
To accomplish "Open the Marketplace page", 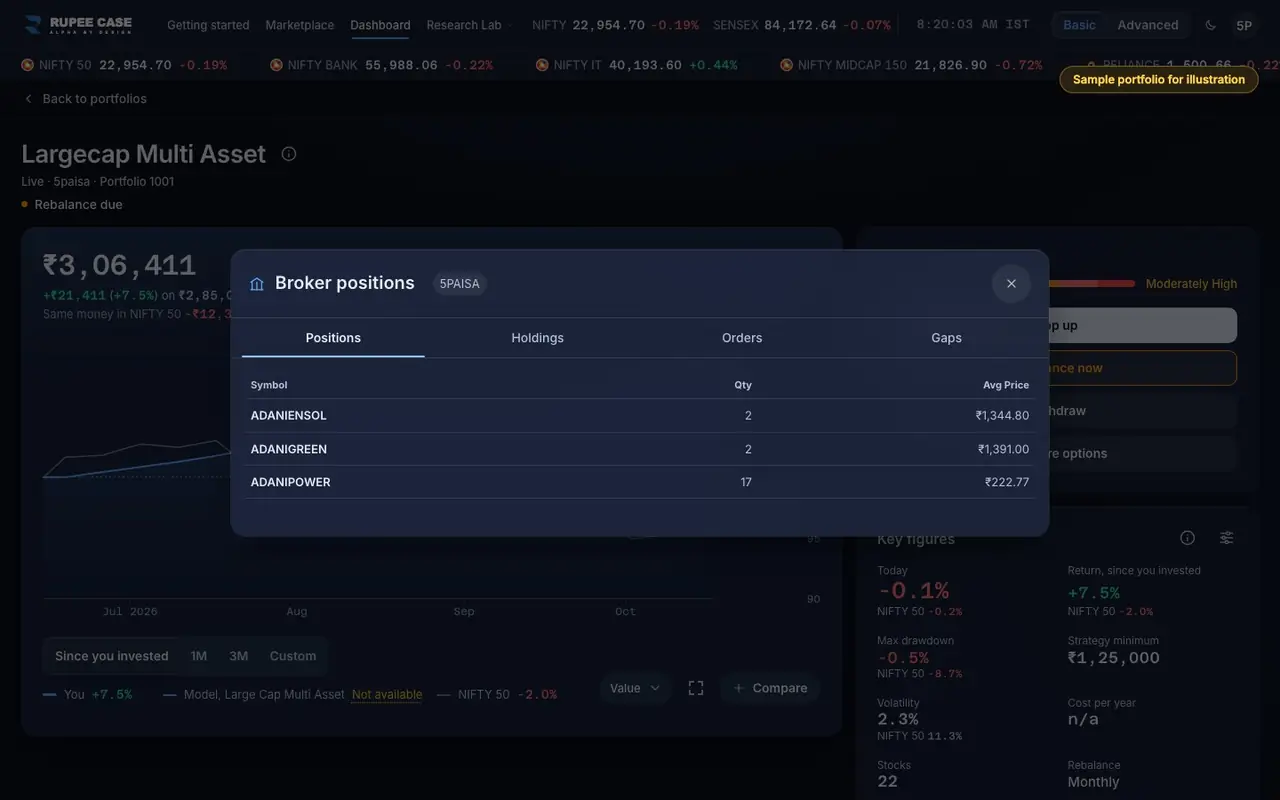I will pos(300,25).
